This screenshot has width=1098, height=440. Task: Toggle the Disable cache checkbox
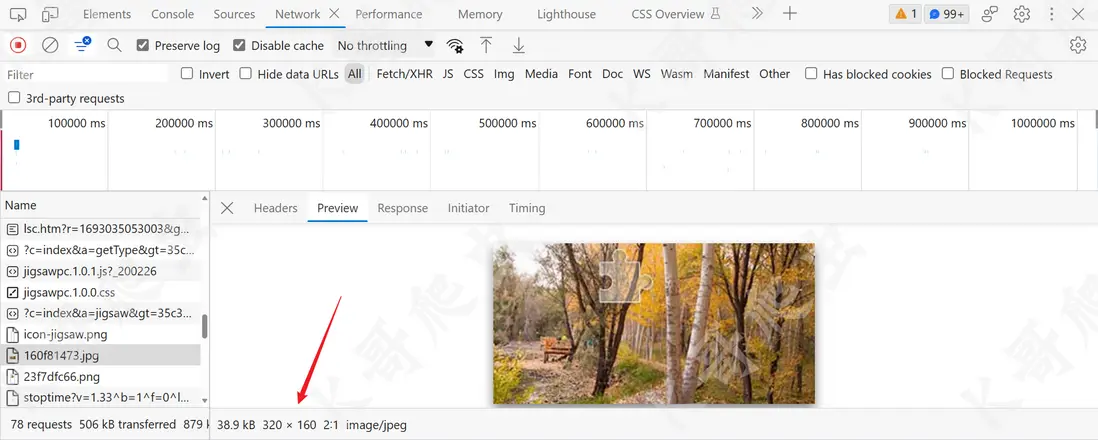pos(239,46)
